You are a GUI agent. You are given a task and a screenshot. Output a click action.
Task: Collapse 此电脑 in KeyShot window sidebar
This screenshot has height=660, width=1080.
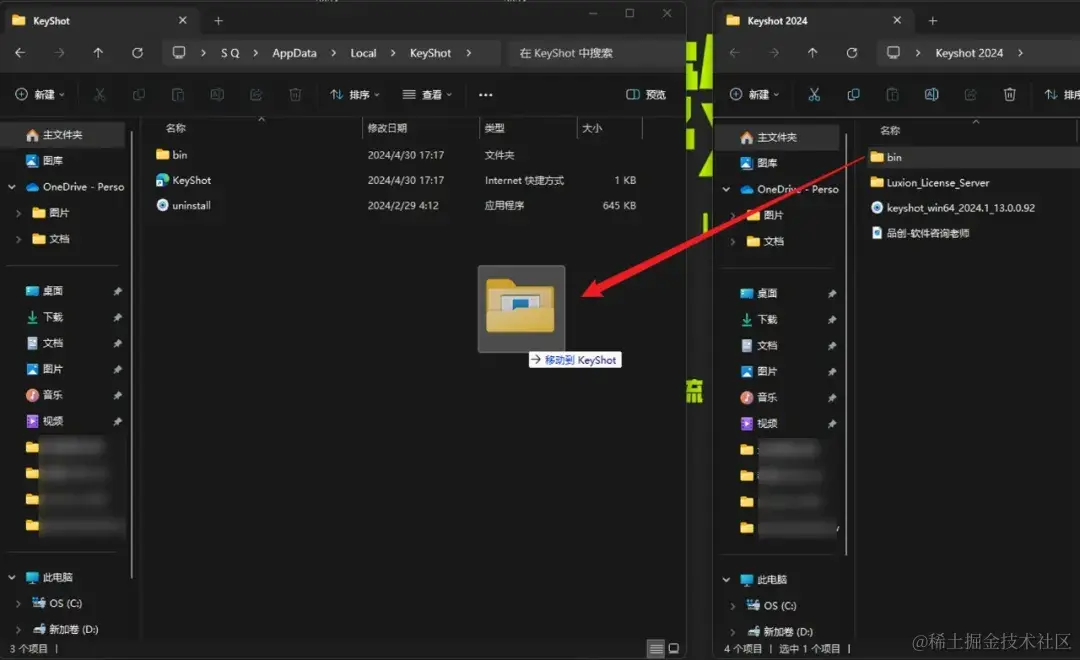click(x=12, y=577)
